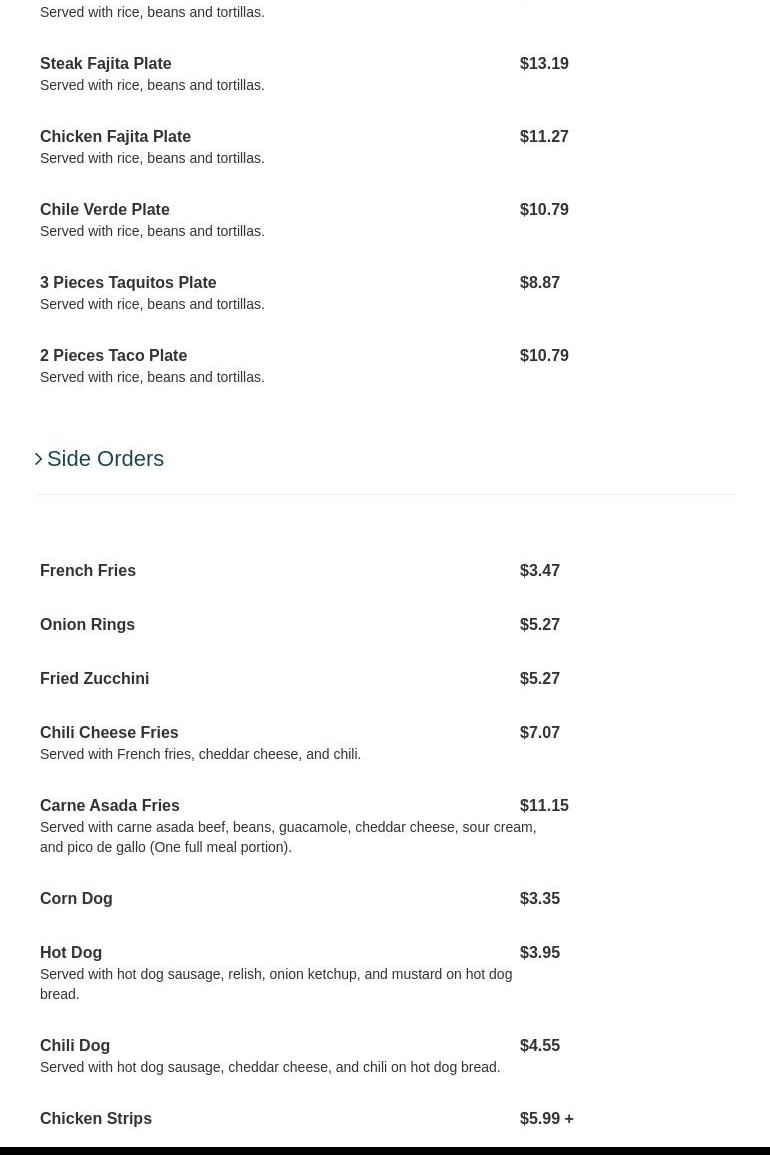Select Onion Rings from side orders

(87, 625)
